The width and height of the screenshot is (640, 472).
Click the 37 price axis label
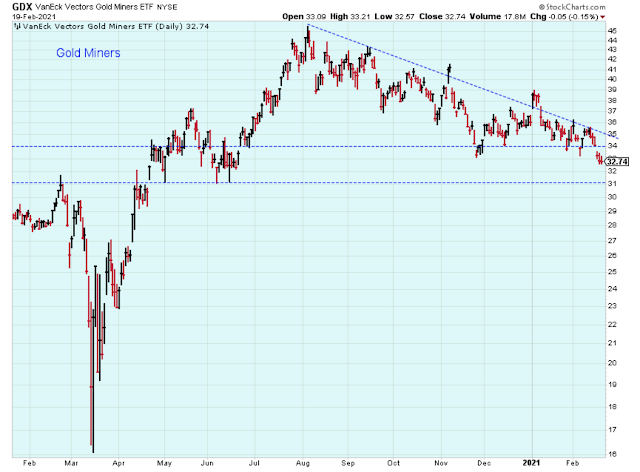[612, 111]
